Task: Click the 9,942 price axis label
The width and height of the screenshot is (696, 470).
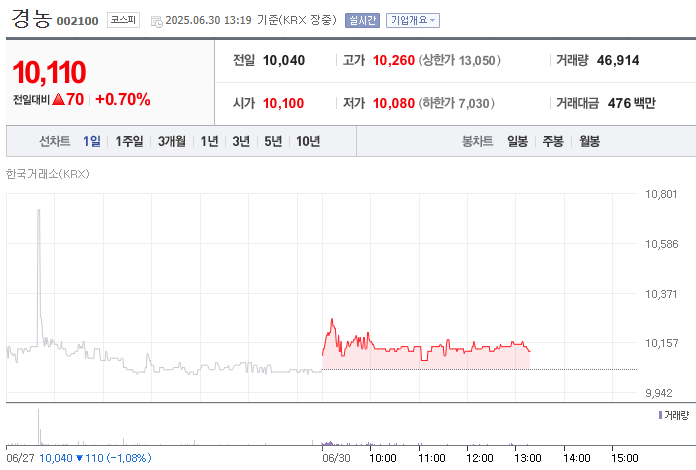Action: (x=659, y=393)
